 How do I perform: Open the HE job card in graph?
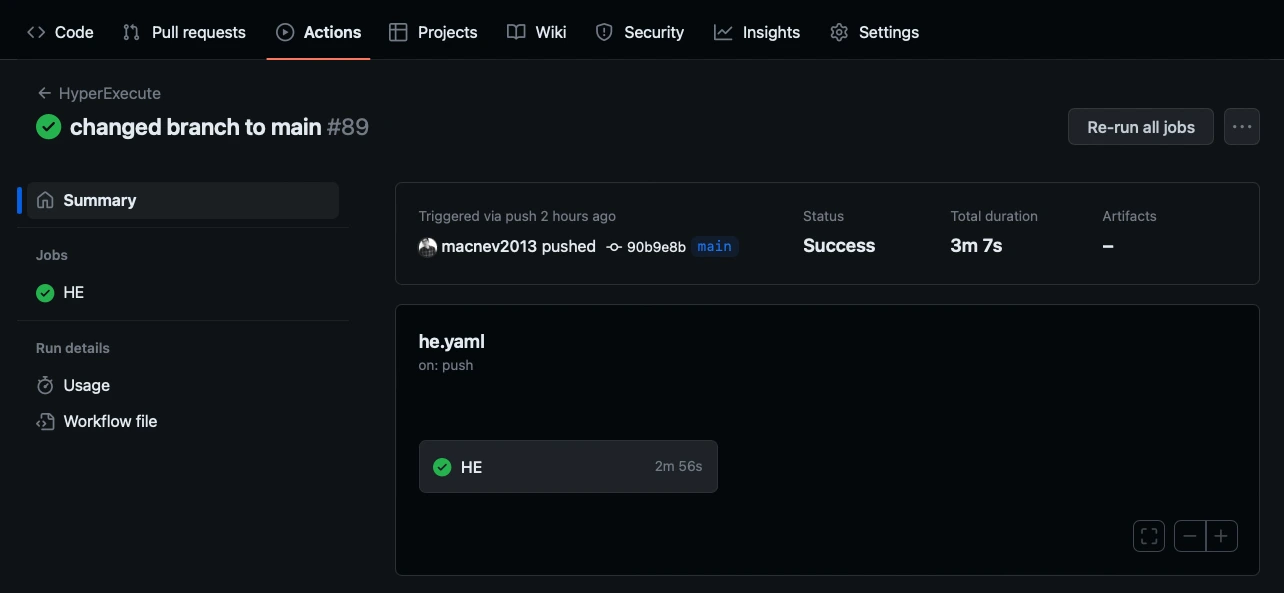tap(568, 467)
